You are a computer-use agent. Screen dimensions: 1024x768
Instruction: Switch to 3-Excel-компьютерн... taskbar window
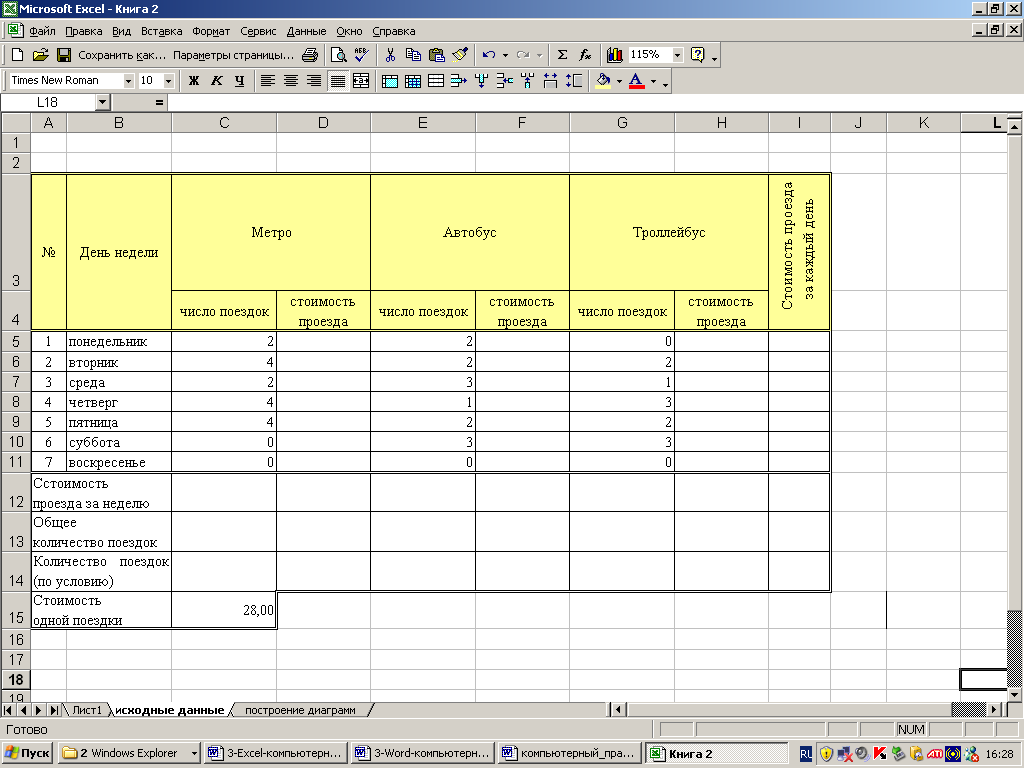[275, 754]
